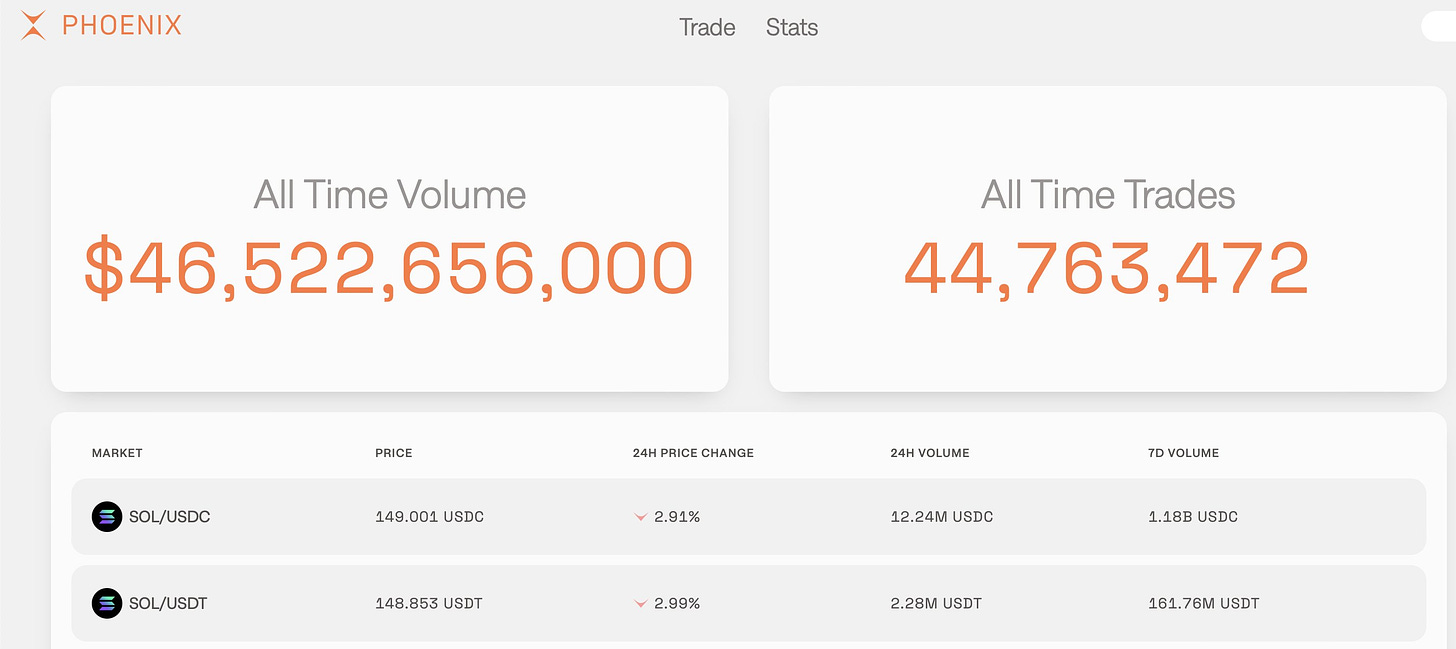Click the 24H PRICE CHANGE column header
The image size is (1456, 649).
pyautogui.click(x=693, y=453)
